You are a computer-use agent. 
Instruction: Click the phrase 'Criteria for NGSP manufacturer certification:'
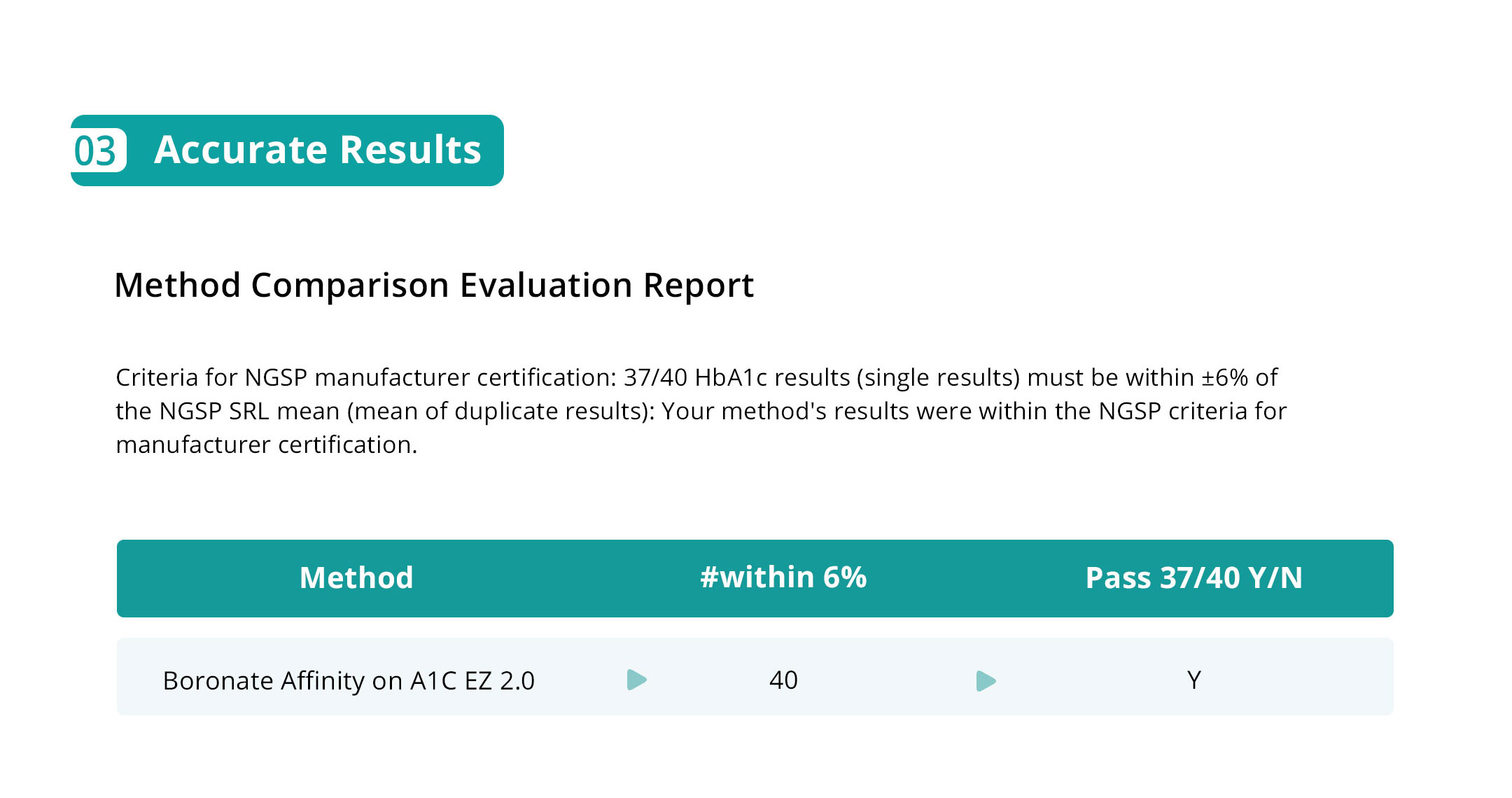[x=365, y=378]
